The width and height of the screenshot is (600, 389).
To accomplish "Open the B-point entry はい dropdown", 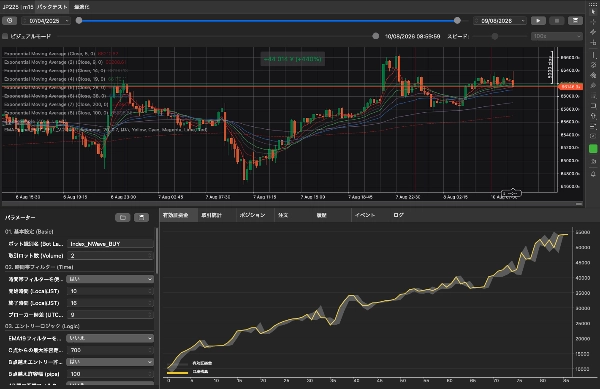I will 110,362.
